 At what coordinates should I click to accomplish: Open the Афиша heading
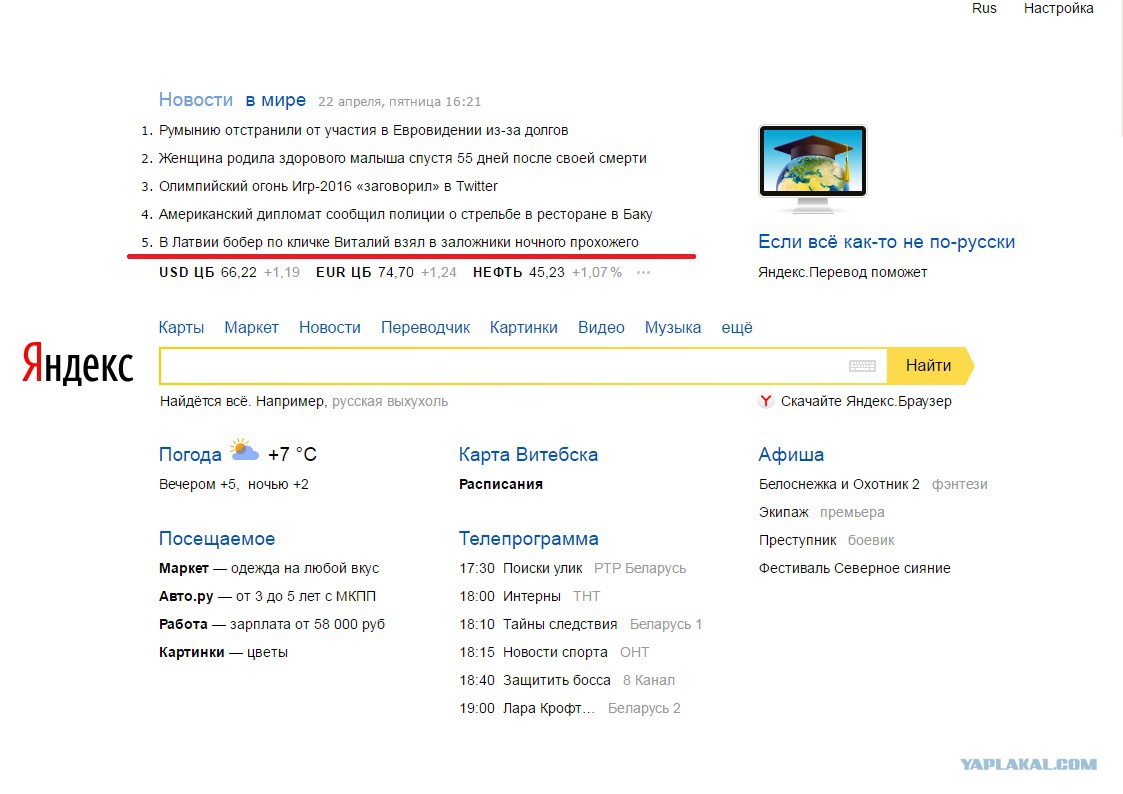[791, 455]
